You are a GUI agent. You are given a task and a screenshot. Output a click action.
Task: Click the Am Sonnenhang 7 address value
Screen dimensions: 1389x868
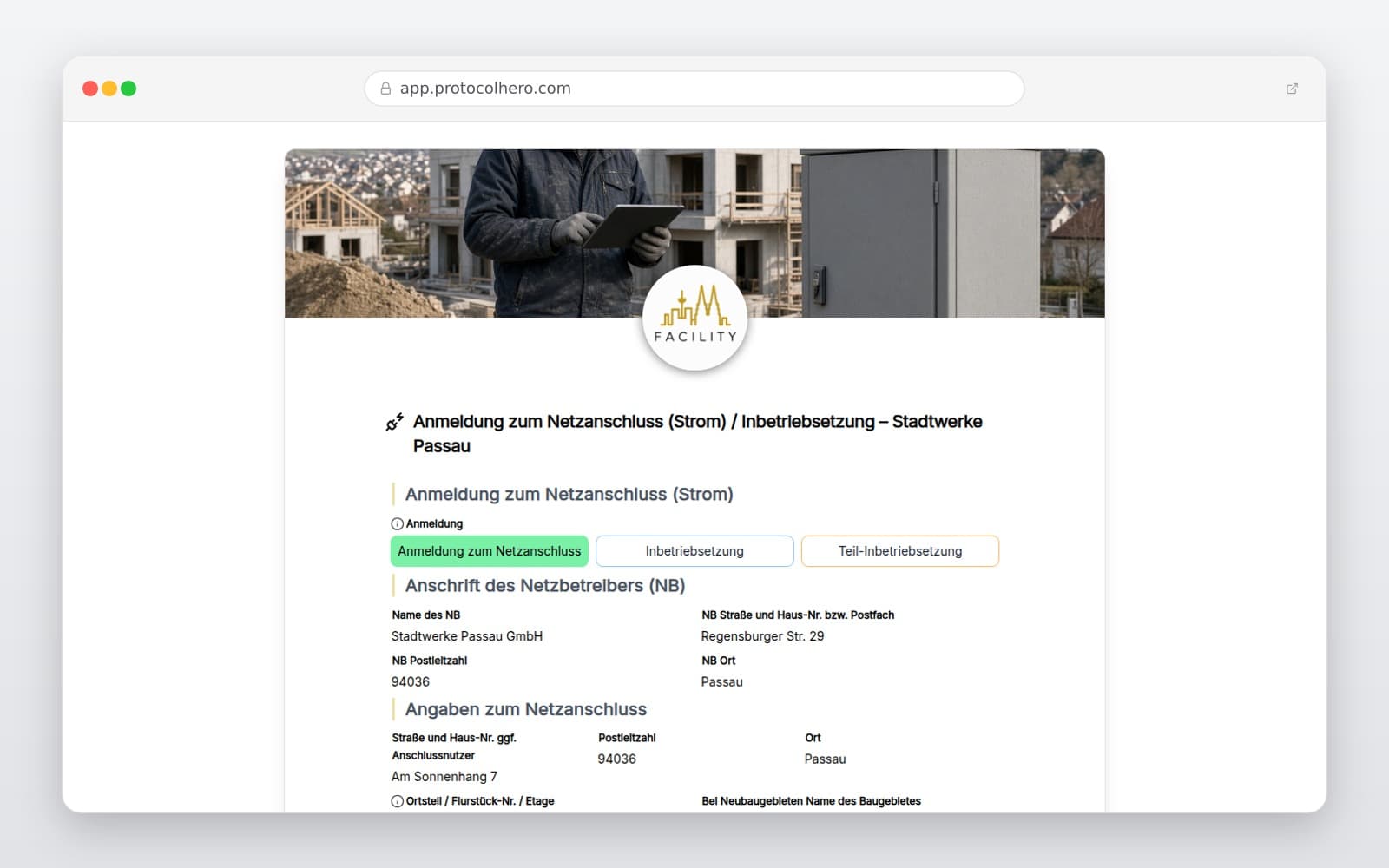[x=444, y=777]
